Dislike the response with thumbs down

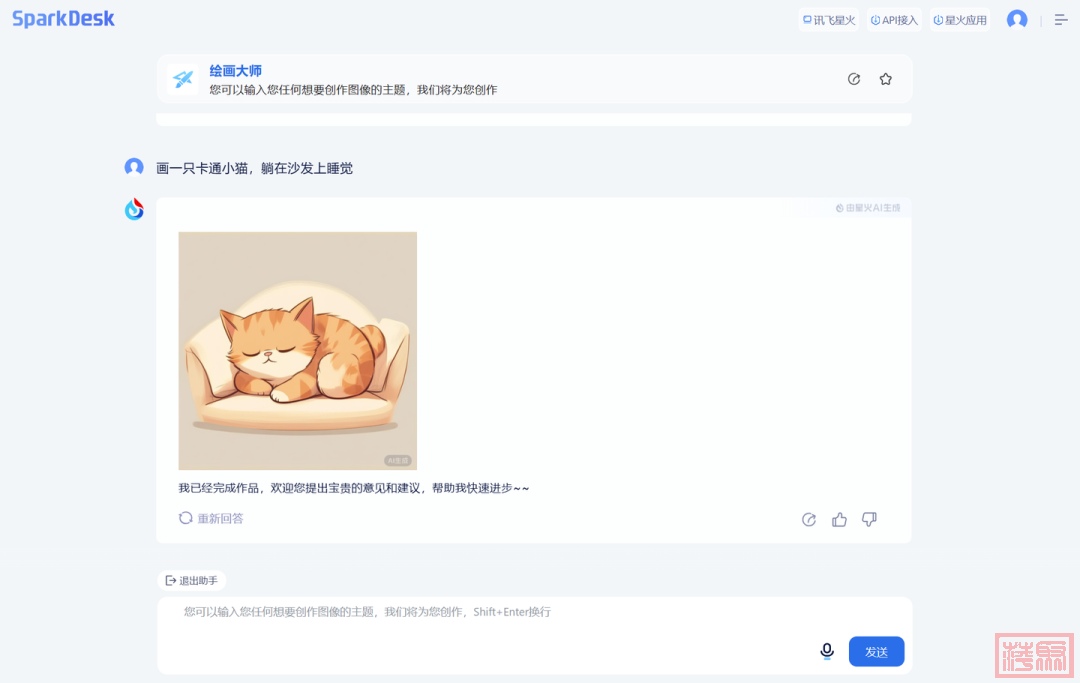point(869,519)
